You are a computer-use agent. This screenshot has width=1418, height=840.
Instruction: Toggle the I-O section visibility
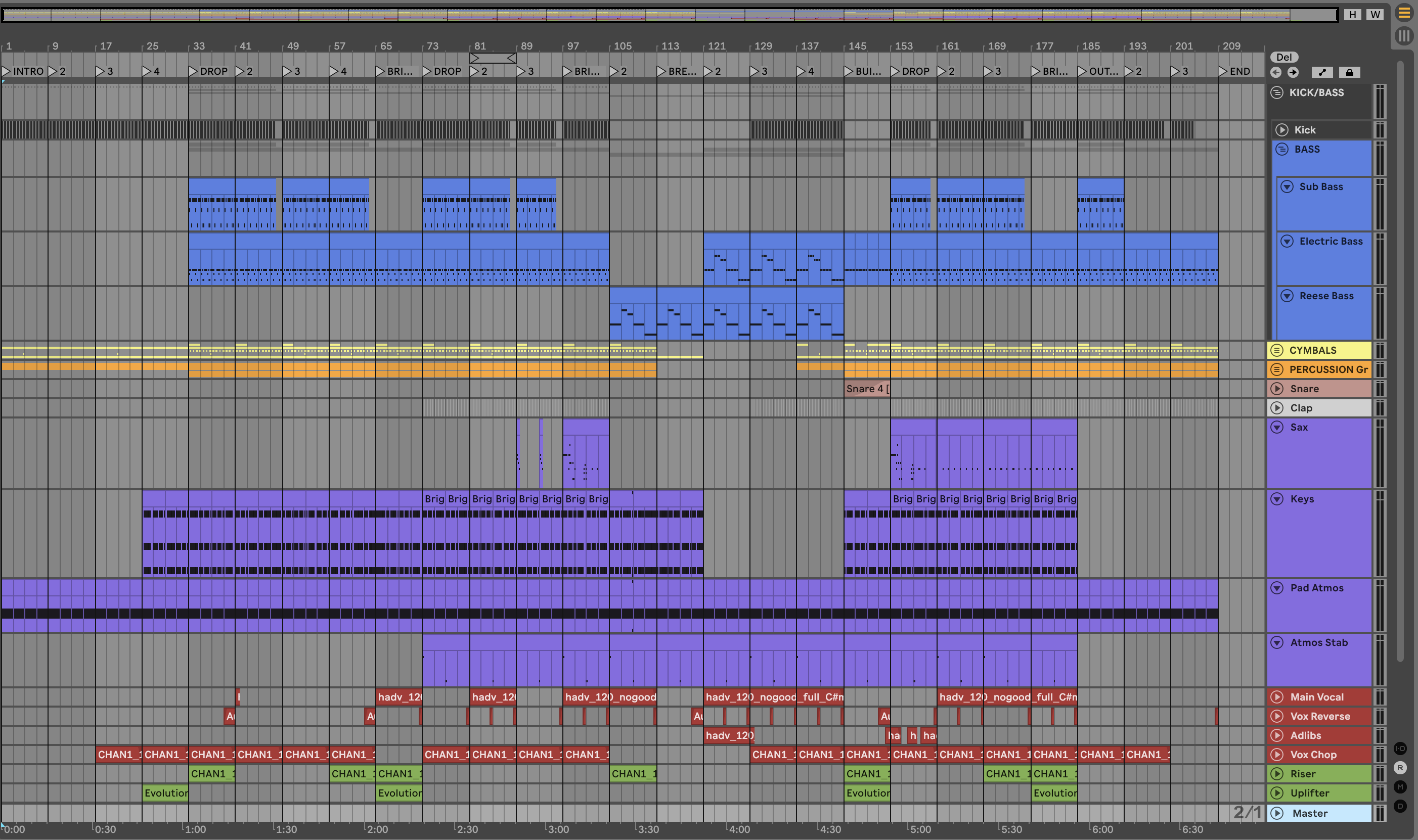1400,749
